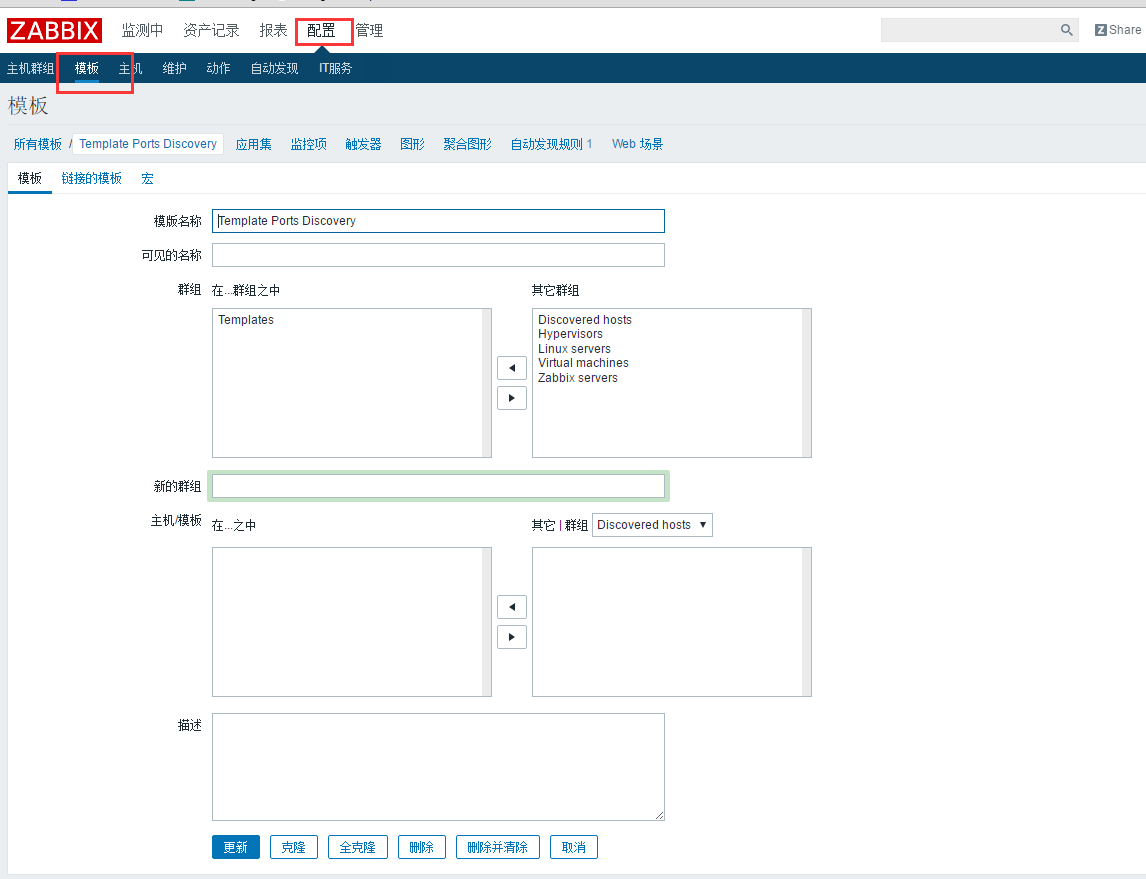Select Virtual machines in other groups list
This screenshot has width=1146, height=879.
point(583,363)
